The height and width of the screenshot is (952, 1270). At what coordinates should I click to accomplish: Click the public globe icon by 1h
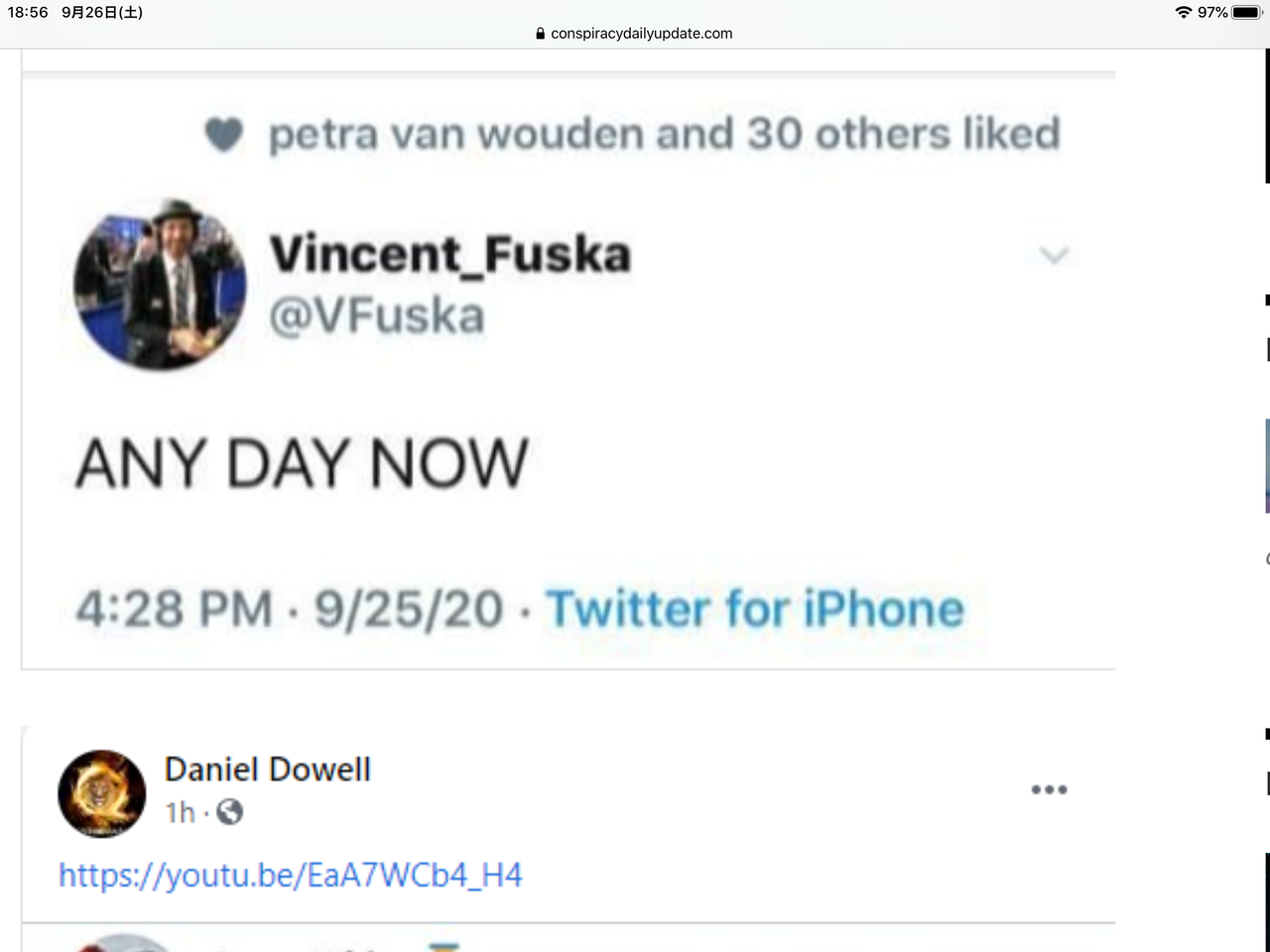point(229,812)
